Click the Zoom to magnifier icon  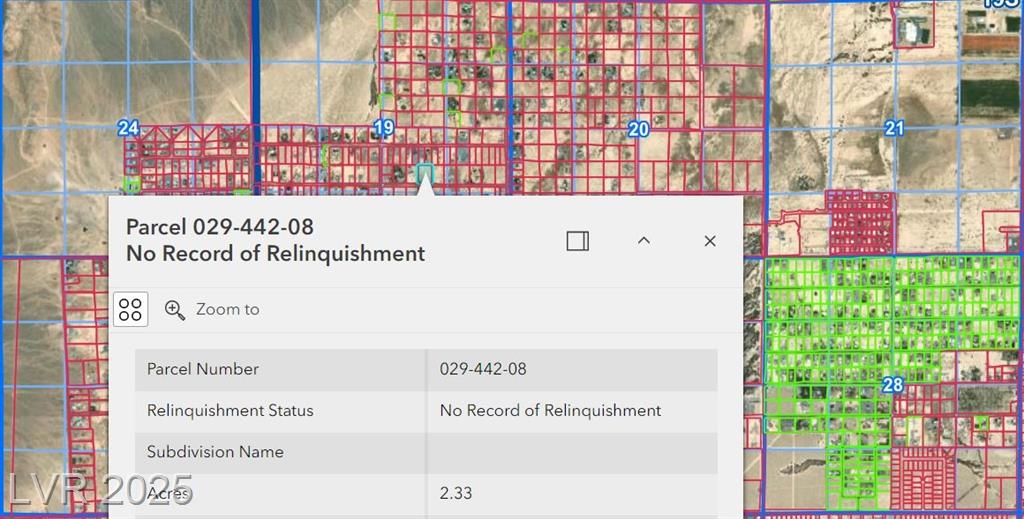coord(174,309)
